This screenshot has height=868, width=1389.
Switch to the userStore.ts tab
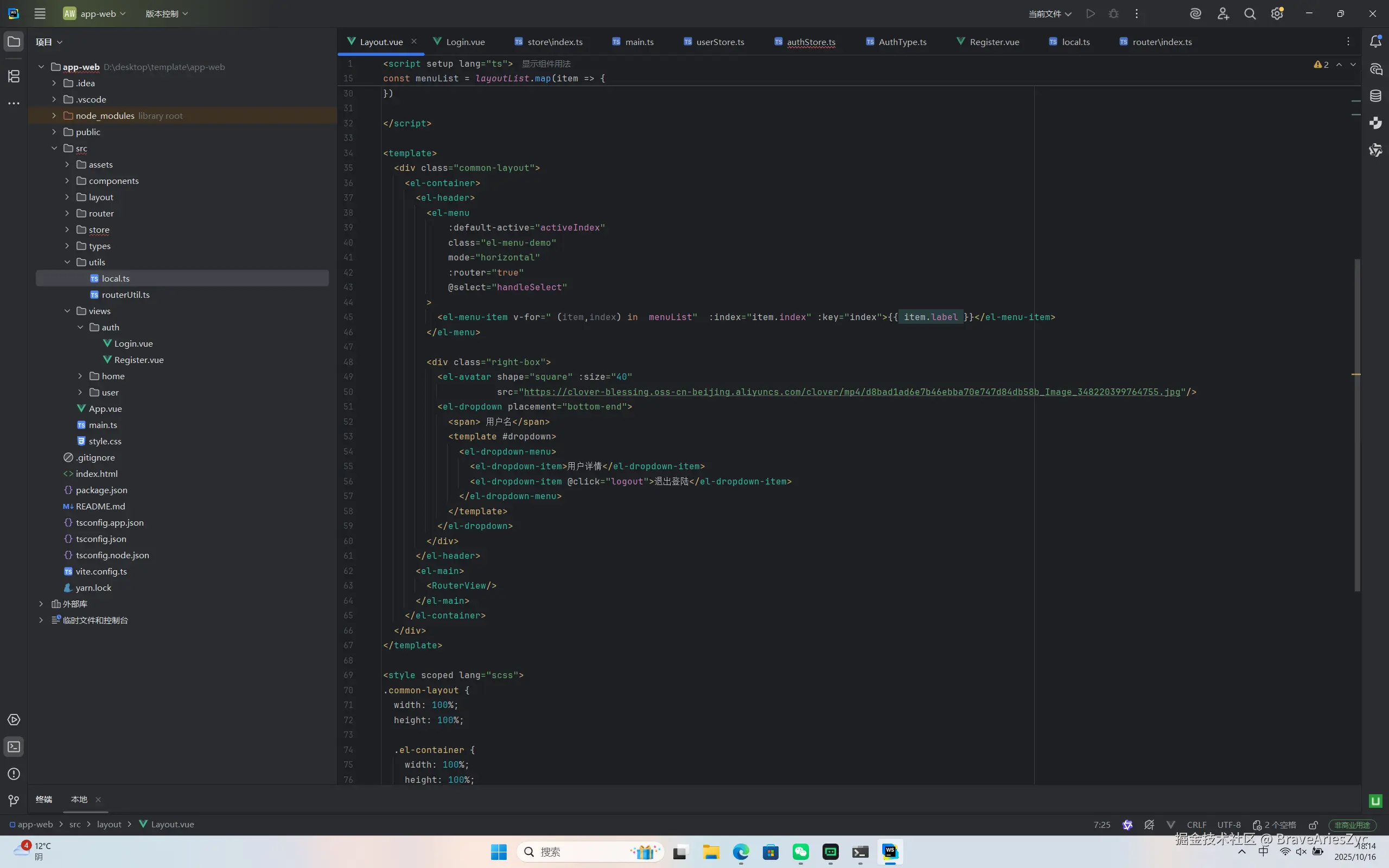[719, 42]
